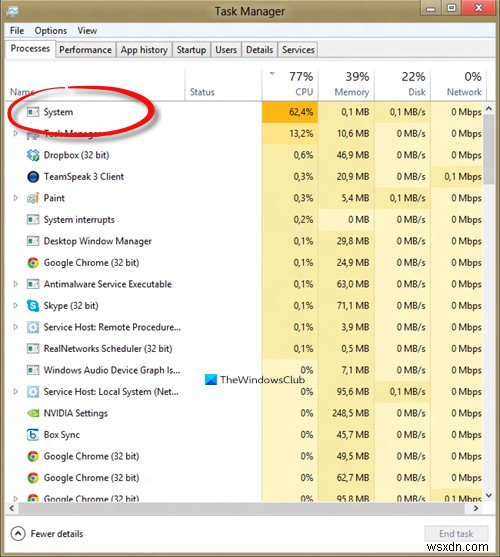Screen dimensions: 500x557
Task: Sort by the CPU column header
Action: pyautogui.click(x=290, y=85)
